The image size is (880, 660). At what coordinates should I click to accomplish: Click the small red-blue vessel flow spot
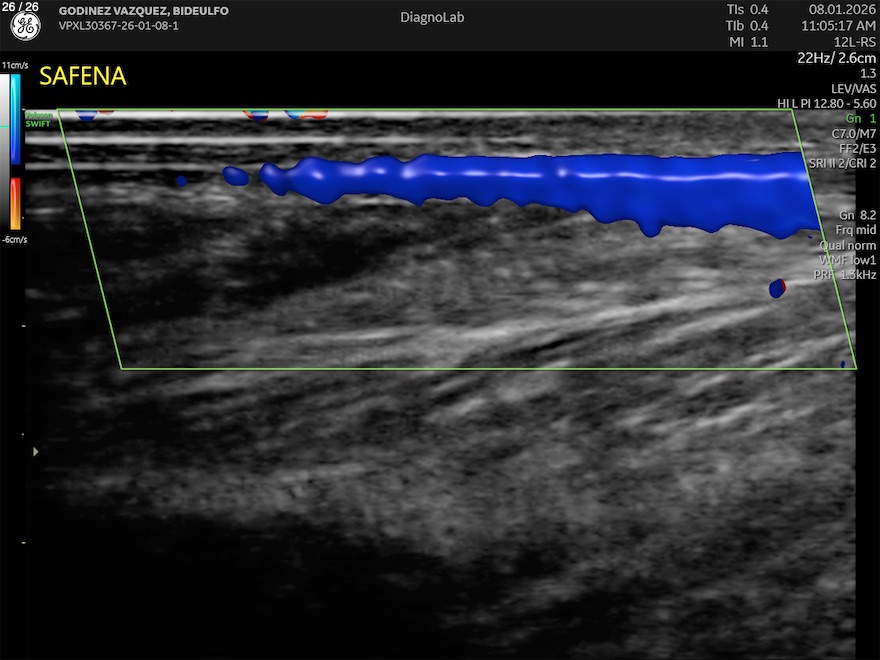[777, 288]
